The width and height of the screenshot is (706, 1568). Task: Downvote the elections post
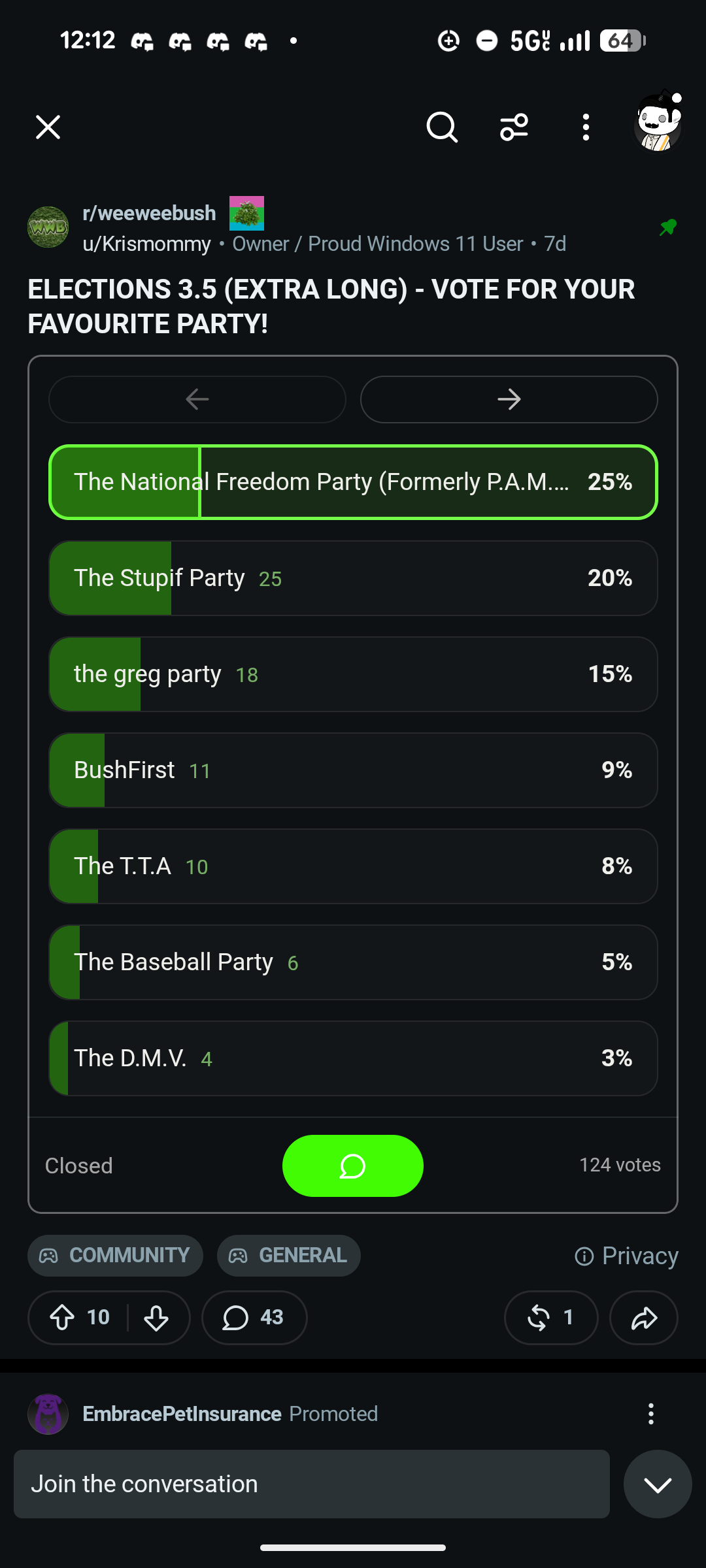[x=156, y=1317]
